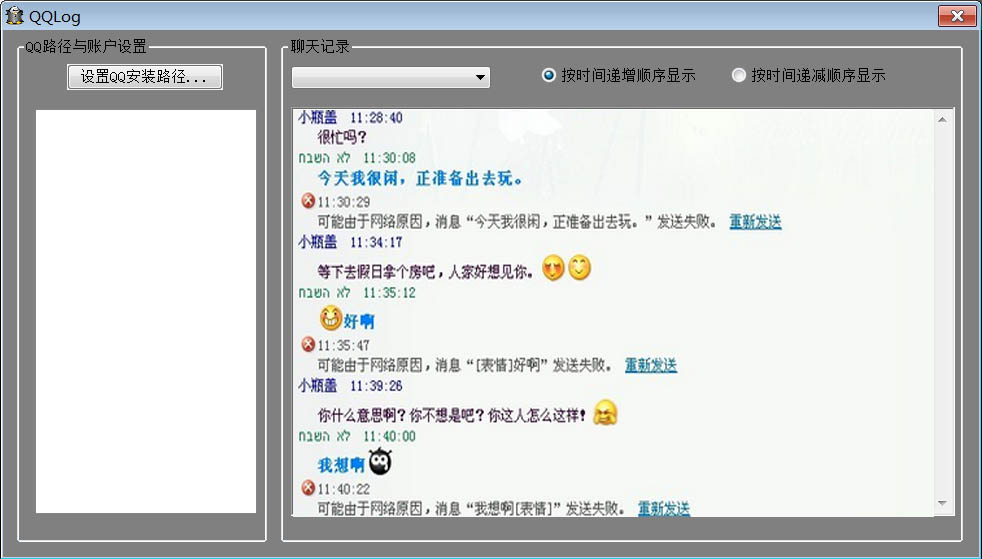The image size is (982, 559).
Task: Click the smiling emoji in the 11:34:17 message
Action: (579, 268)
